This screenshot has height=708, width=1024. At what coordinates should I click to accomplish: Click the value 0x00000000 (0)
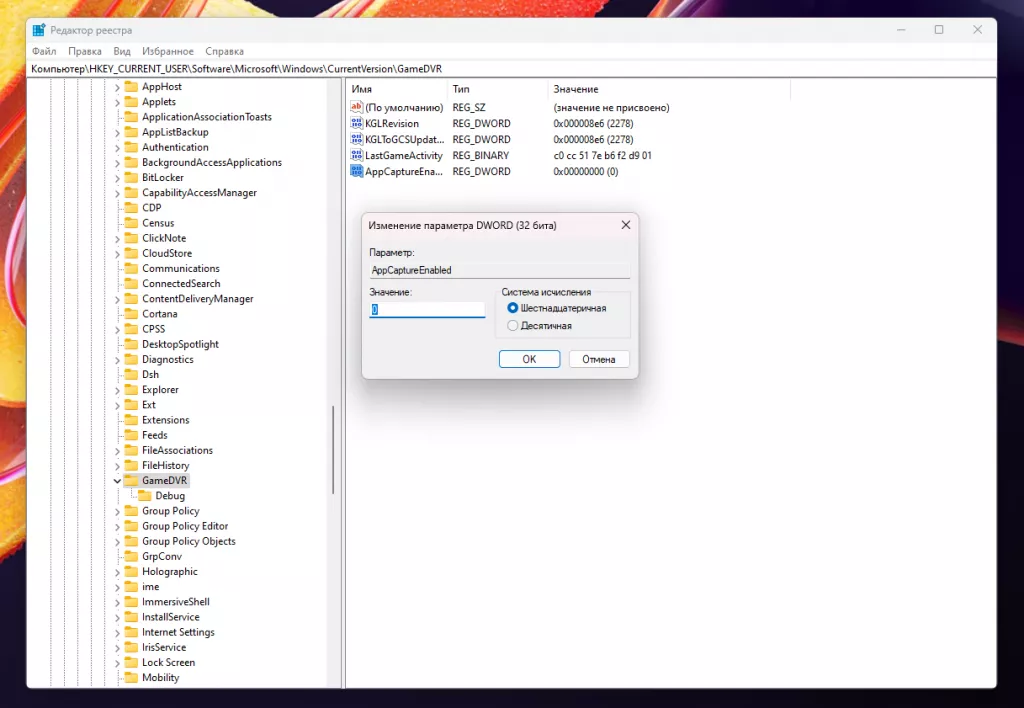[586, 171]
